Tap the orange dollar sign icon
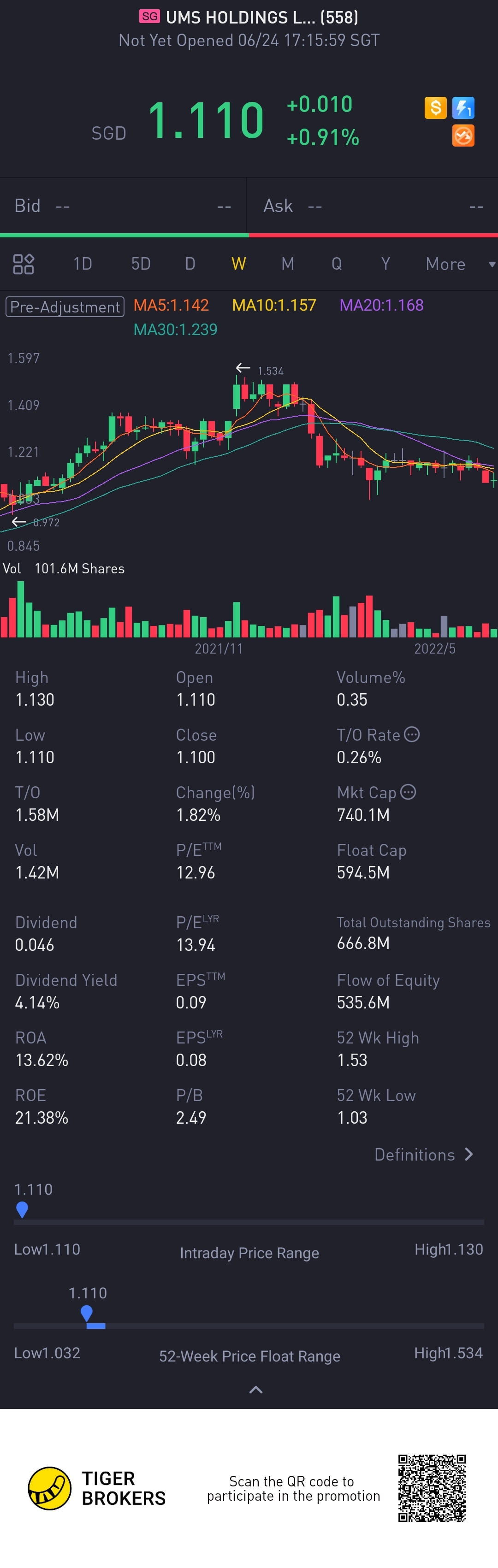Image resolution: width=498 pixels, height=1568 pixels. point(435,108)
